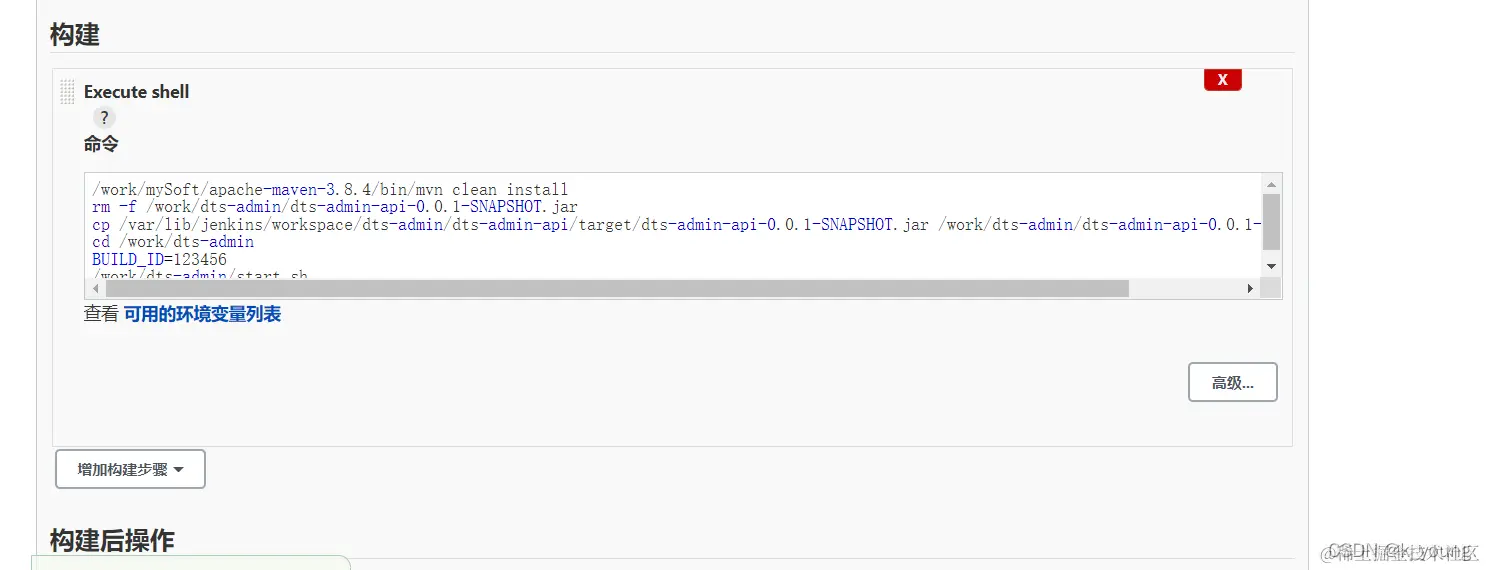Click the Execute shell title

coord(136,92)
